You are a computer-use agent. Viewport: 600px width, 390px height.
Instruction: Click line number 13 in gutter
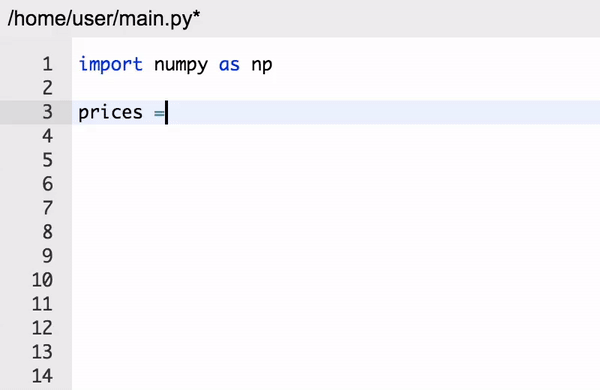(x=42, y=352)
